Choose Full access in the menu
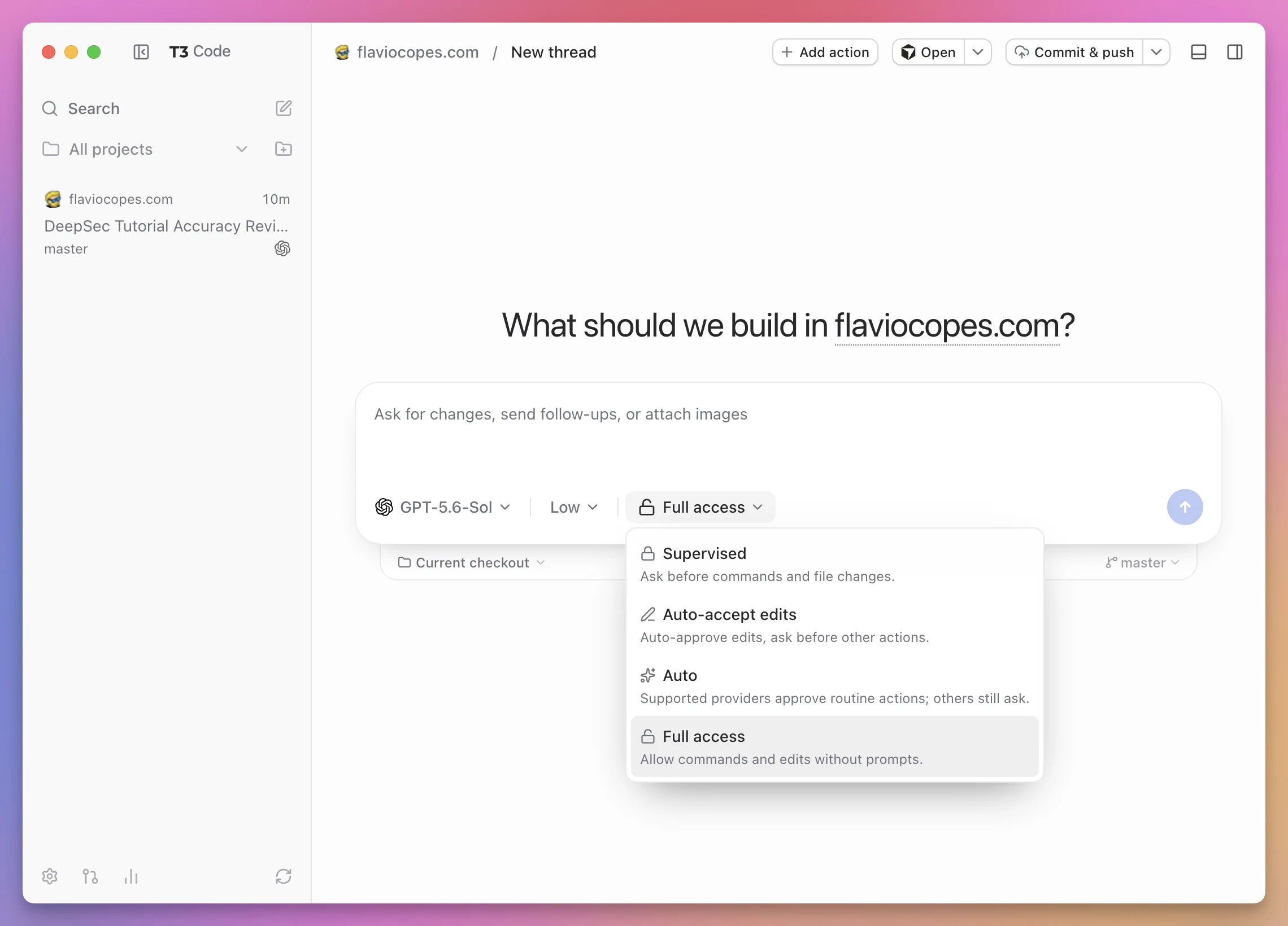Screen dimensions: 1288x926 (834, 746)
